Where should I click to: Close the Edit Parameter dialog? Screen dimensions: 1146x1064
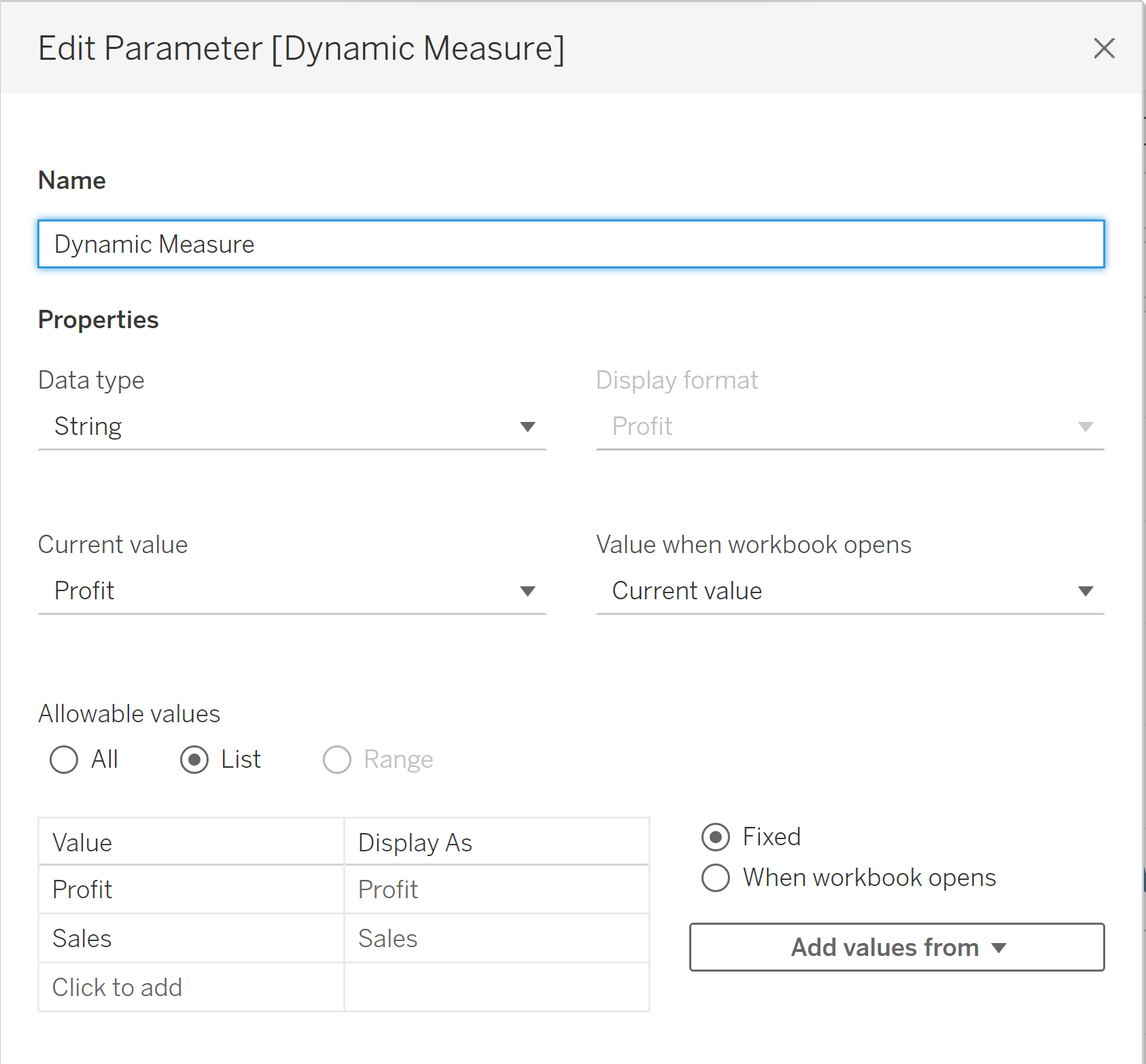click(x=1104, y=48)
